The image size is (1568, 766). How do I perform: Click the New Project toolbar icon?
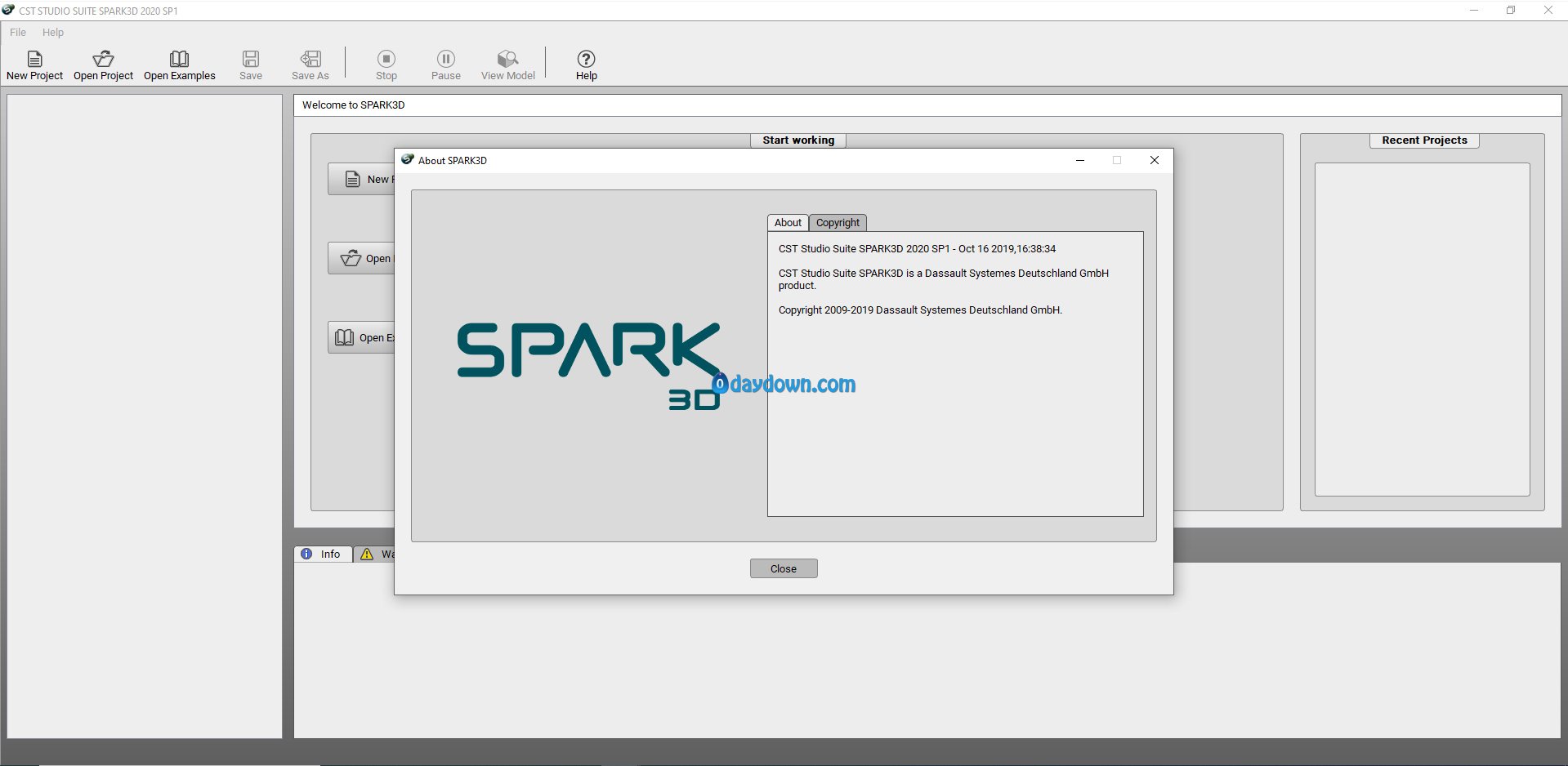point(34,59)
